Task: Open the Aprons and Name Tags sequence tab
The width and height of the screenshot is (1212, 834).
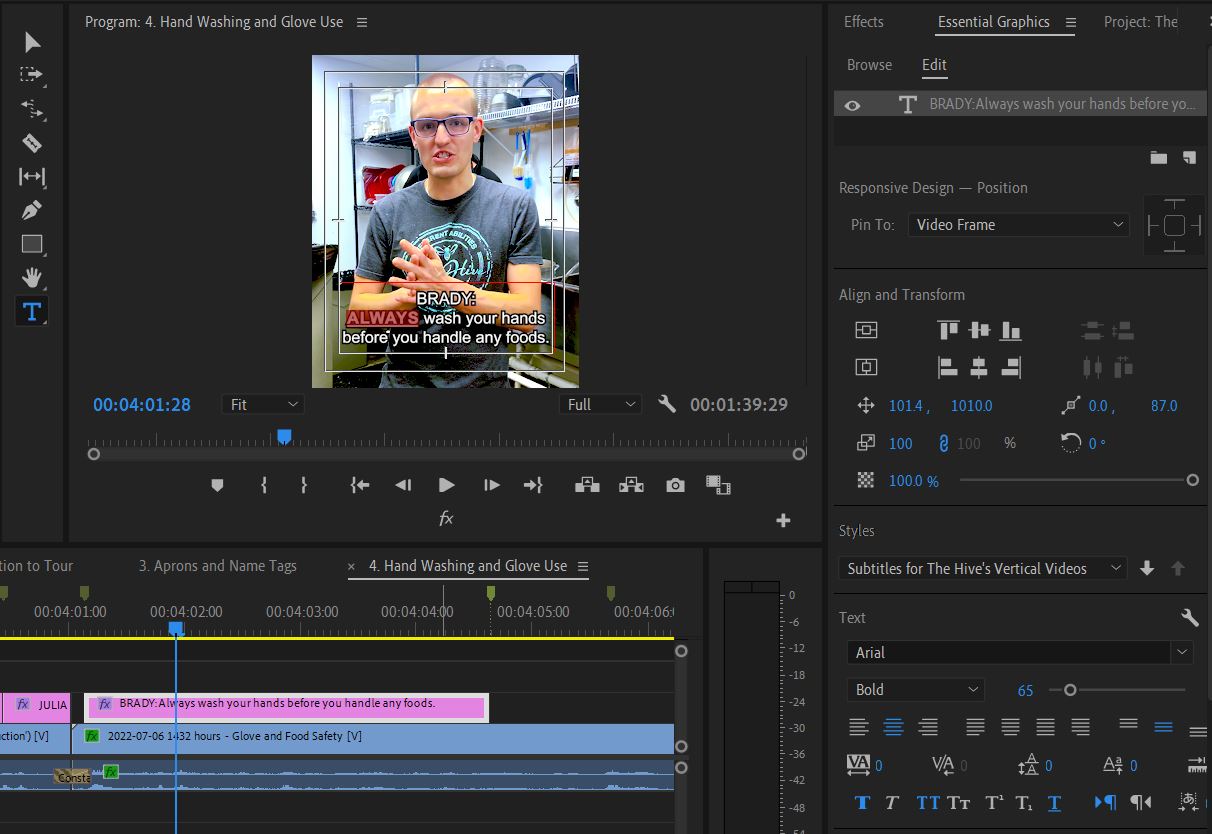Action: click(217, 566)
